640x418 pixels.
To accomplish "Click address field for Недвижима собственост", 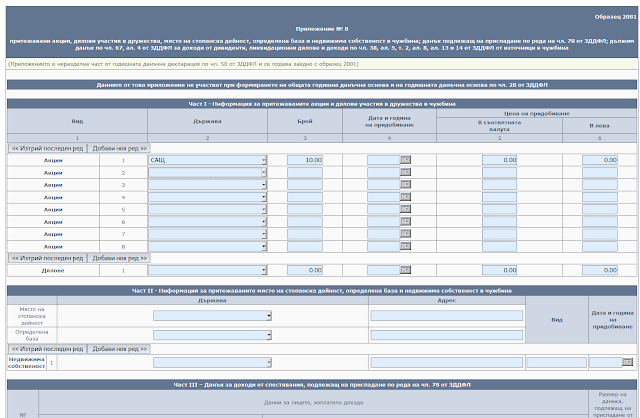I will (x=447, y=362).
